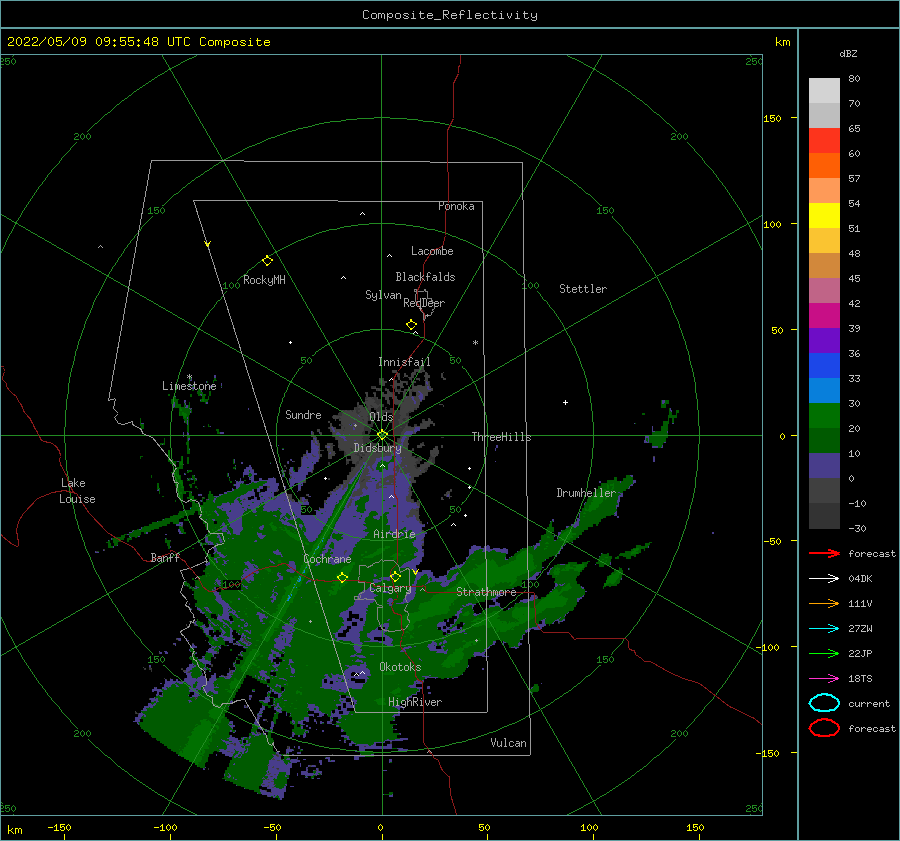The image size is (900, 841).
Task: Click the Banff label
Action: coord(165,557)
